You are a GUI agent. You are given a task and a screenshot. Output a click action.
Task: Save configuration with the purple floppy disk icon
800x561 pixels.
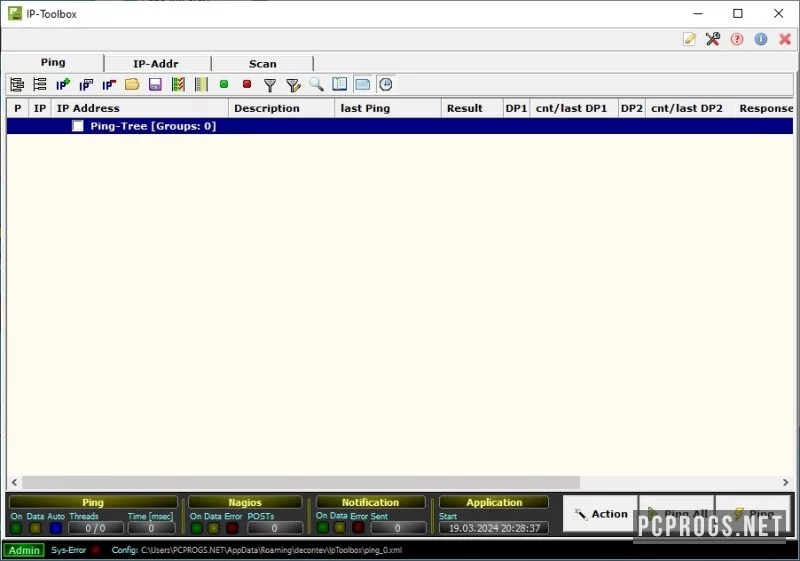[x=155, y=85]
